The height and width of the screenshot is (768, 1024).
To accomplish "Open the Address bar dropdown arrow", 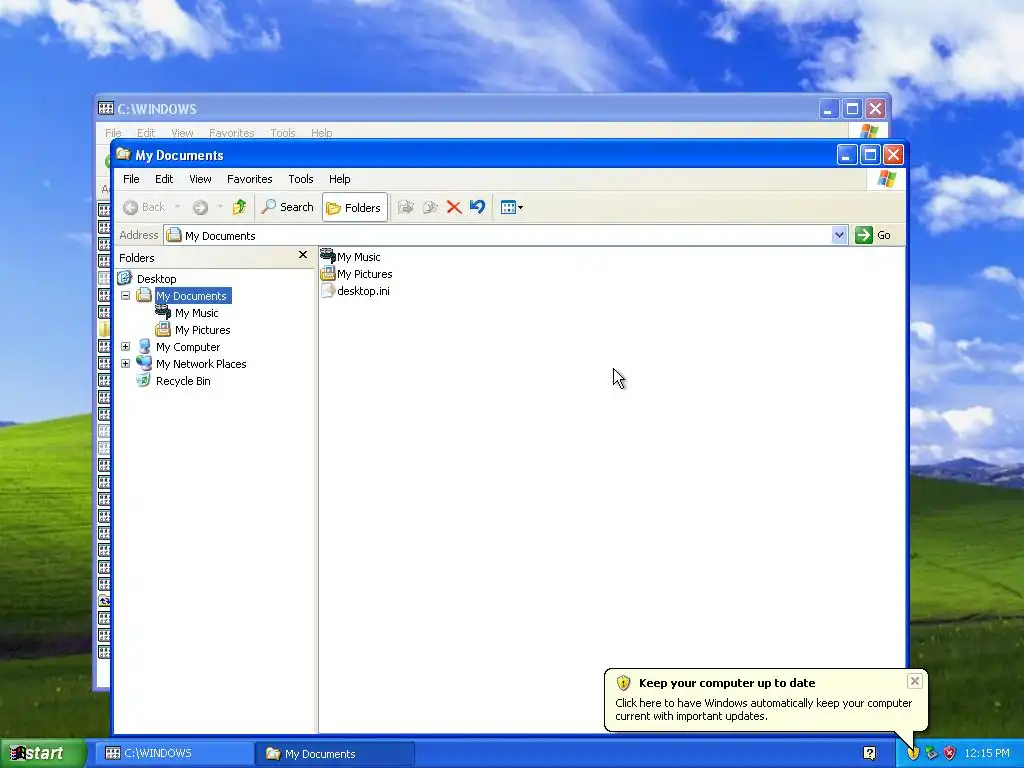I will [x=839, y=235].
